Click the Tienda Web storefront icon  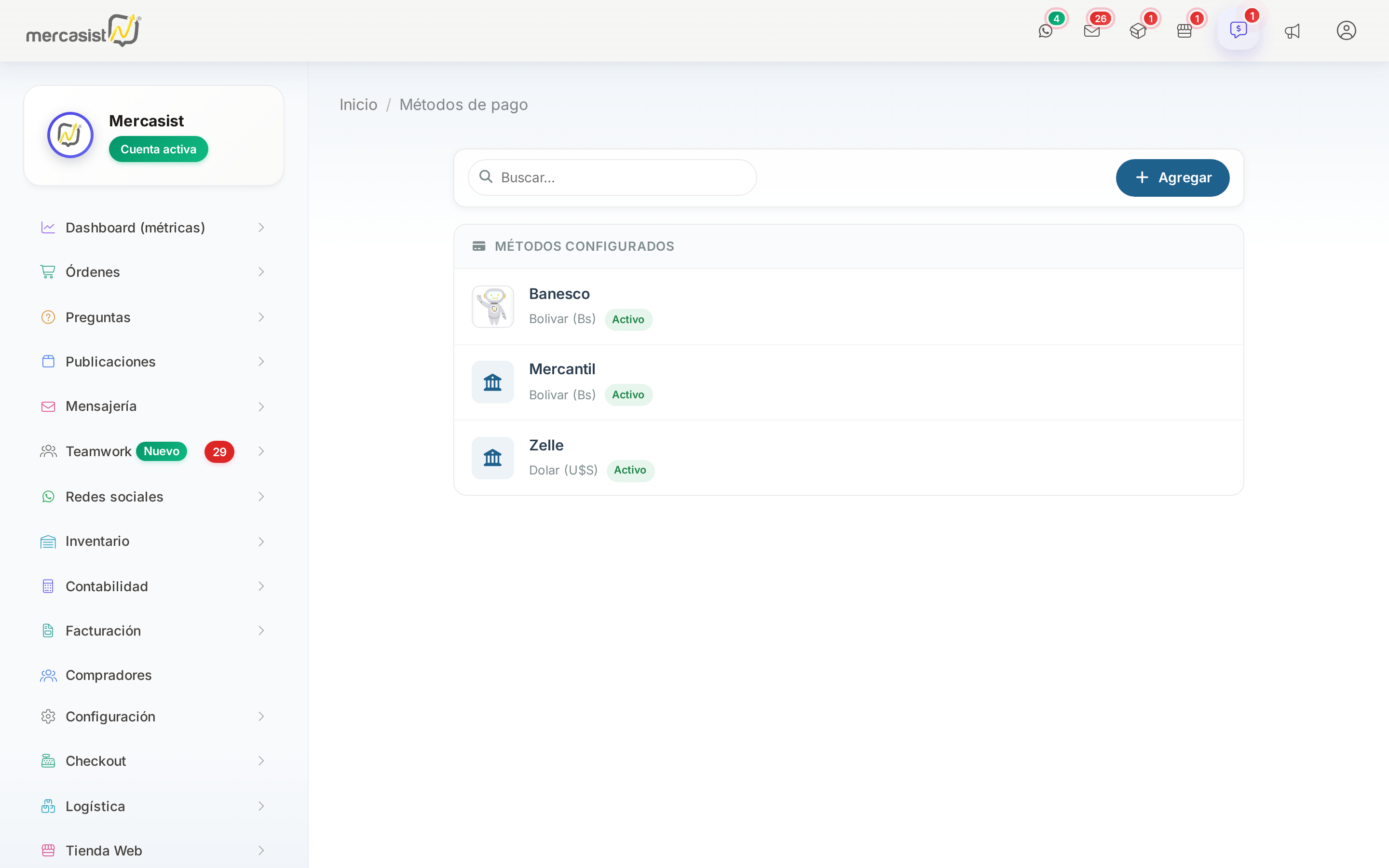[x=48, y=851]
